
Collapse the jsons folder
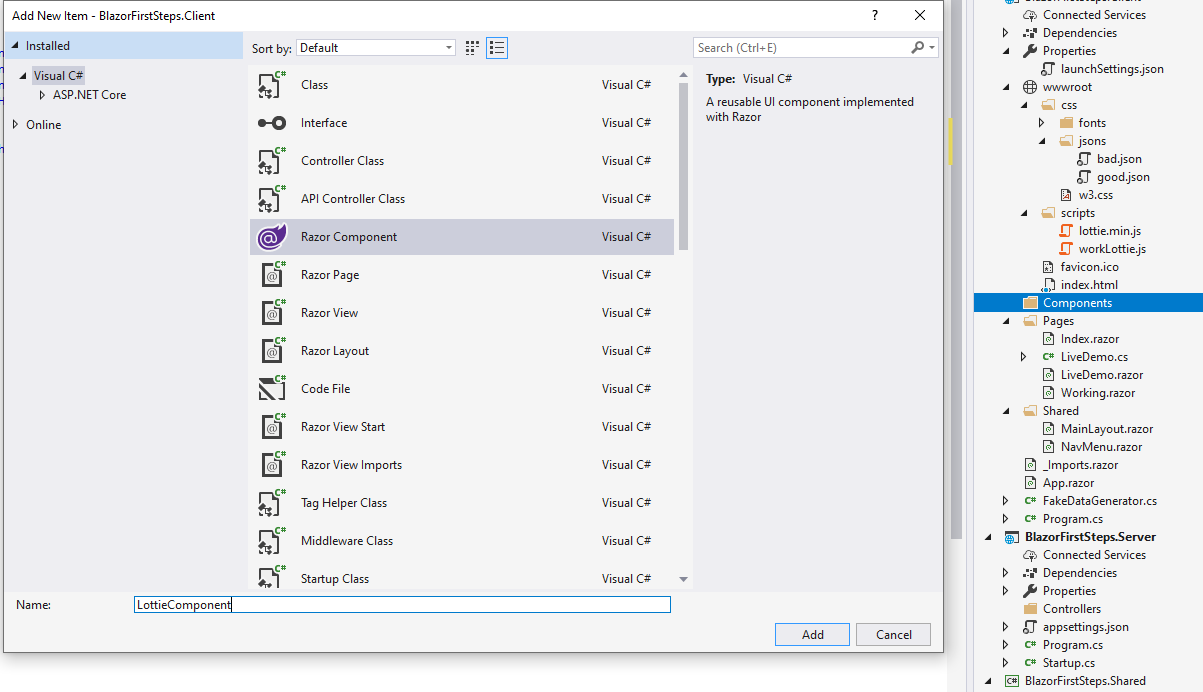click(x=1041, y=141)
